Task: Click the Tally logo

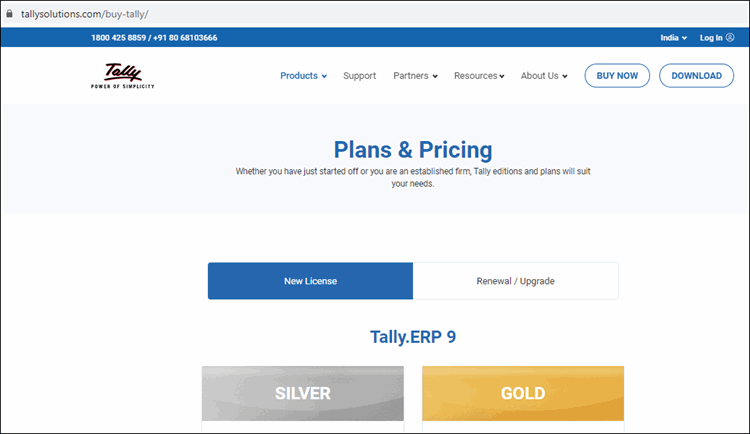Action: [122, 76]
